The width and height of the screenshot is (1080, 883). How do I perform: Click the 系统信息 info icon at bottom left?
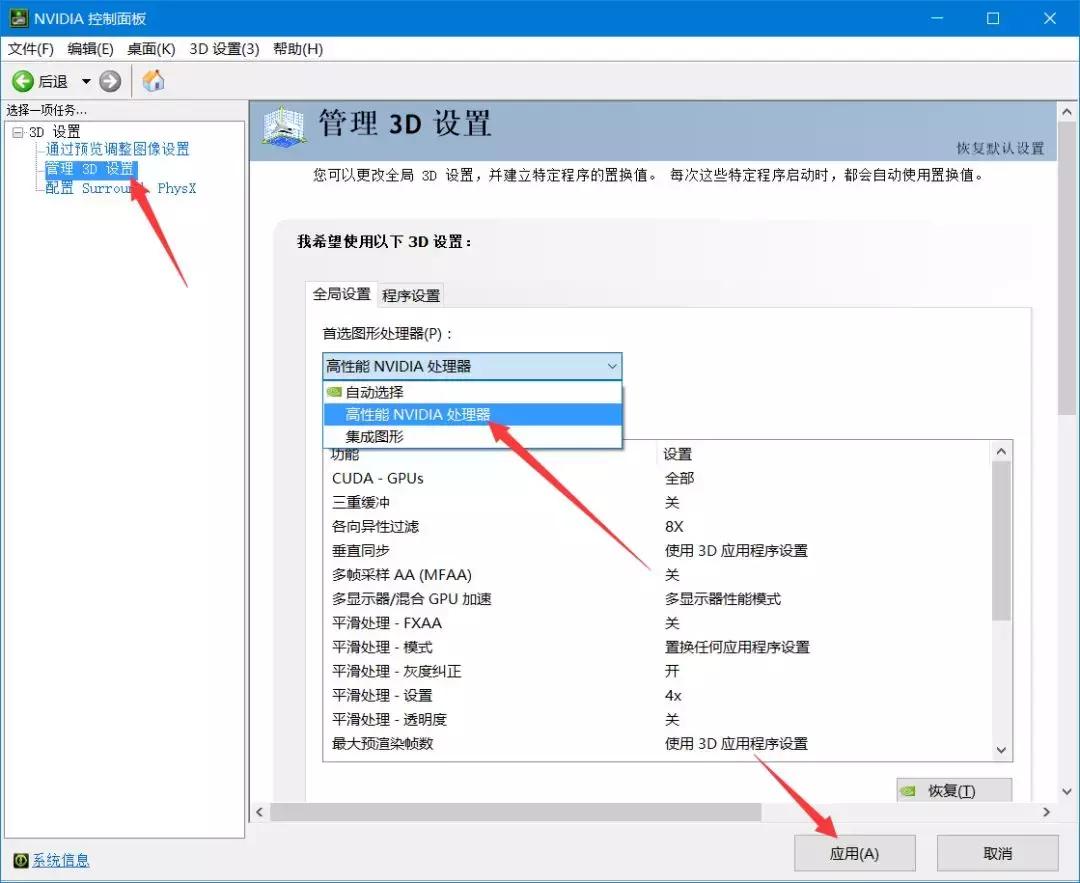(21, 860)
